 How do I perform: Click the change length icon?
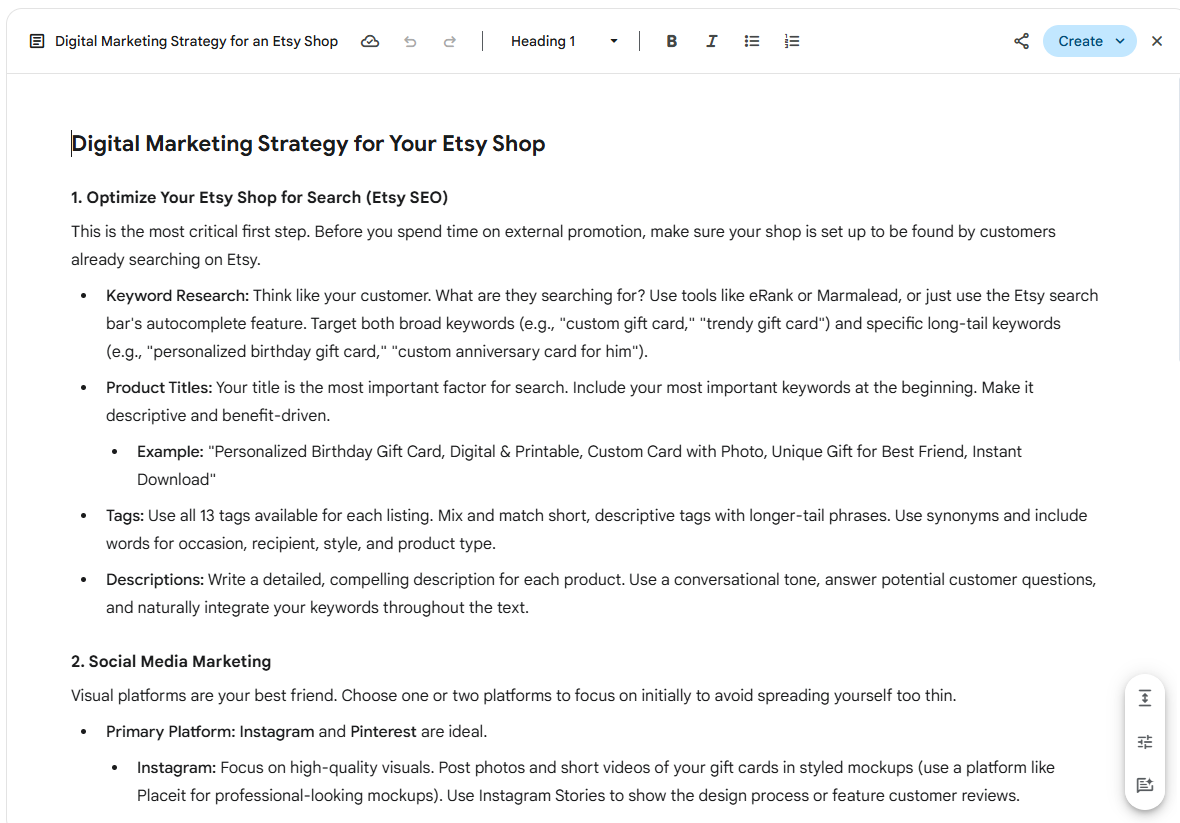[1145, 698]
